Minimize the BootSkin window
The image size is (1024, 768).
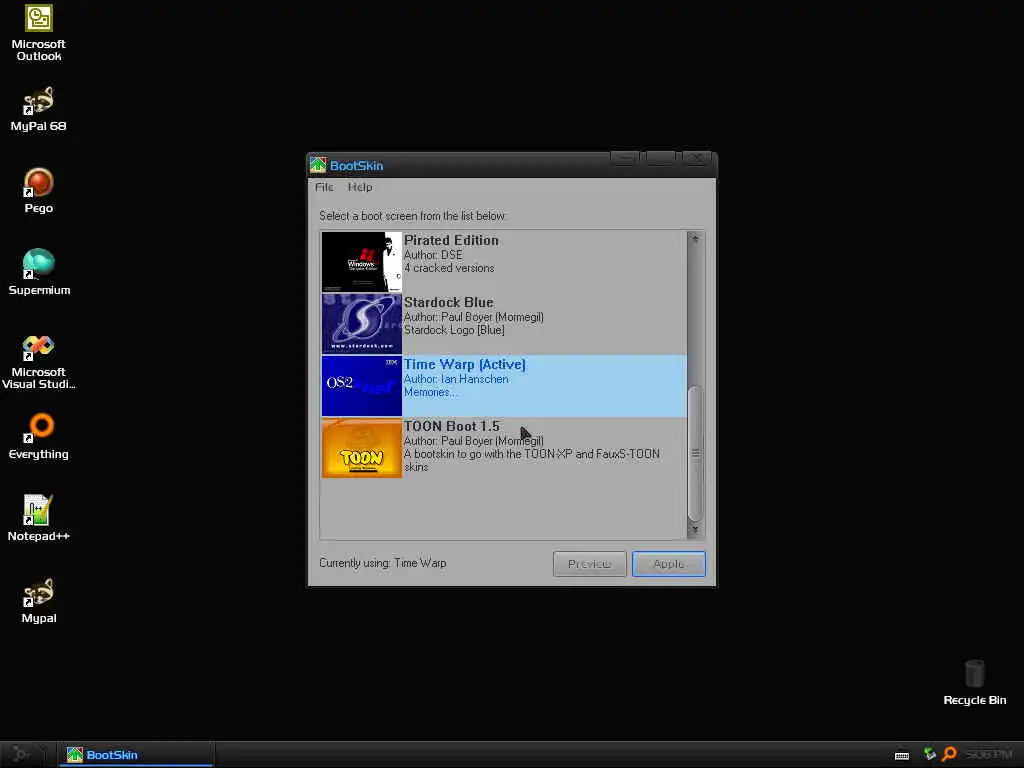click(625, 158)
